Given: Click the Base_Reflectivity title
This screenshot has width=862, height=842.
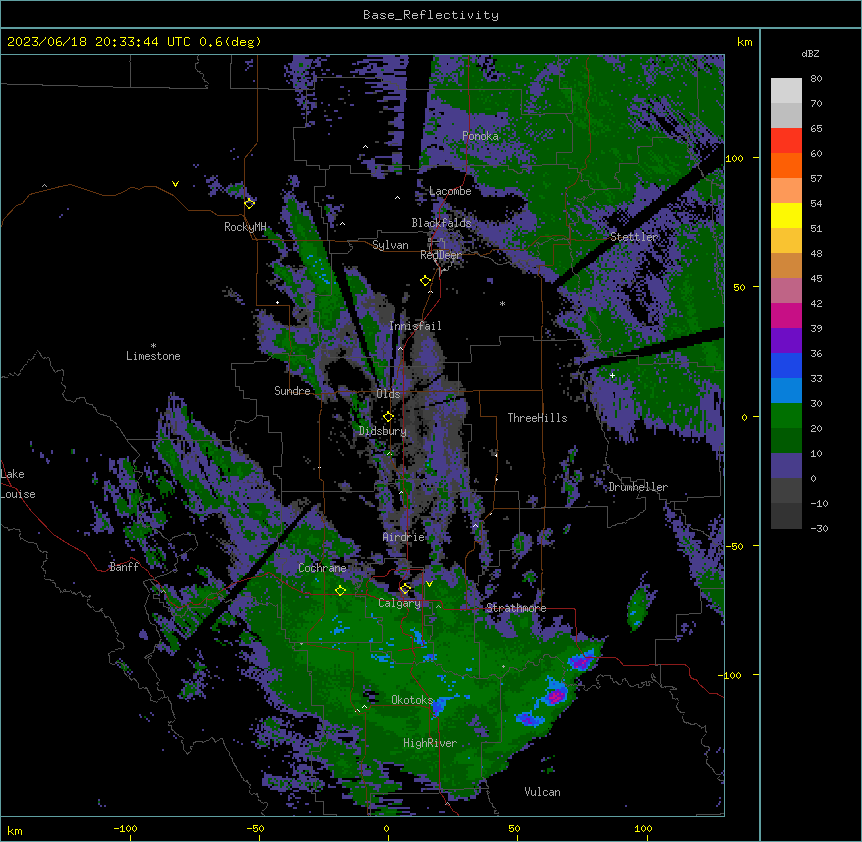Looking at the screenshot, I should [431, 15].
